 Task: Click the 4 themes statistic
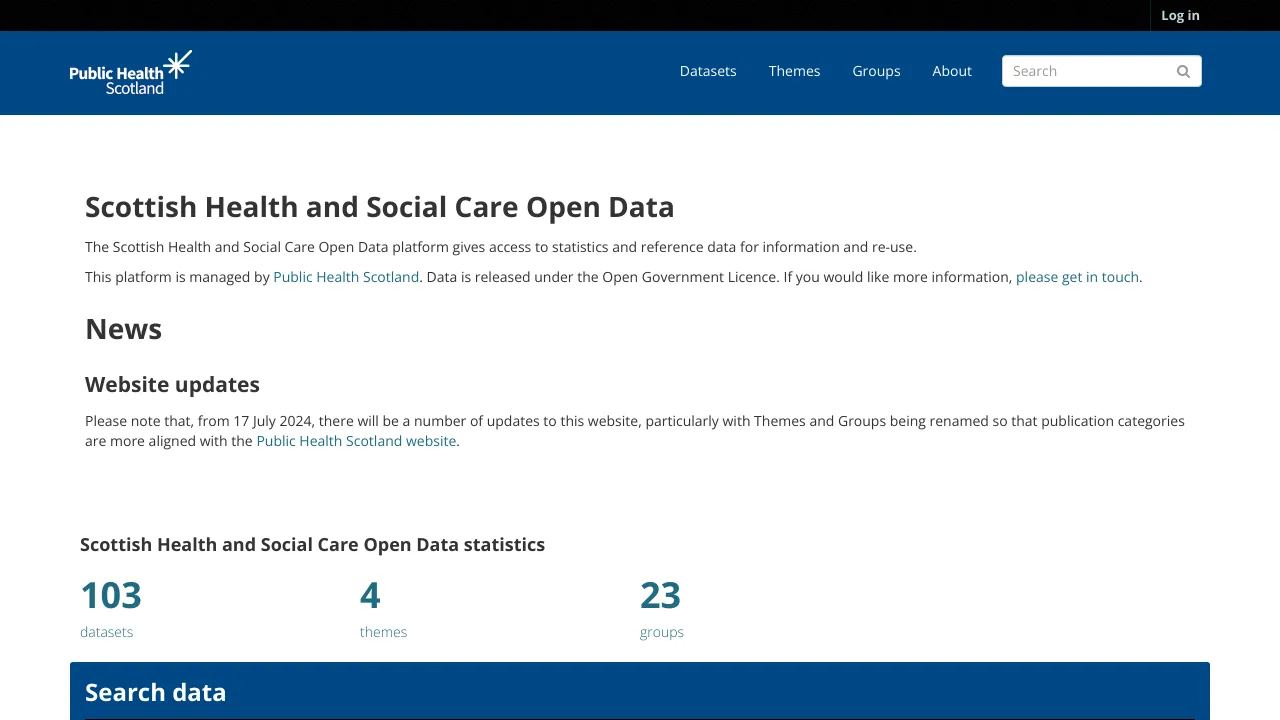tap(370, 595)
